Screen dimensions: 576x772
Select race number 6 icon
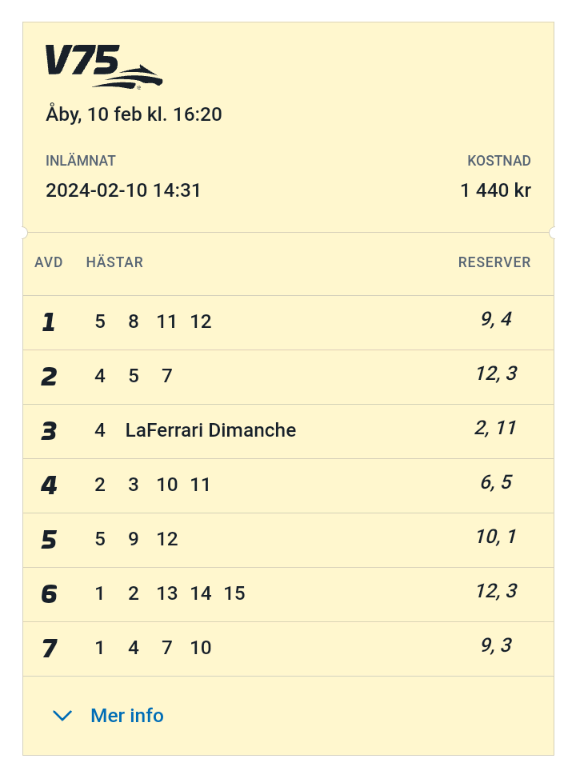pyautogui.click(x=49, y=594)
